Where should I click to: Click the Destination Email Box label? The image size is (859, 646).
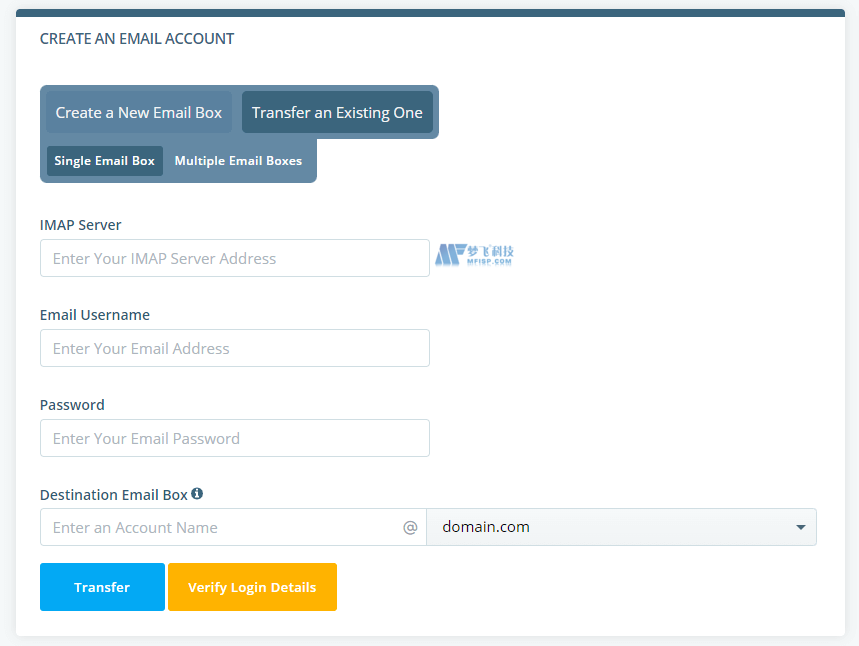(x=114, y=495)
